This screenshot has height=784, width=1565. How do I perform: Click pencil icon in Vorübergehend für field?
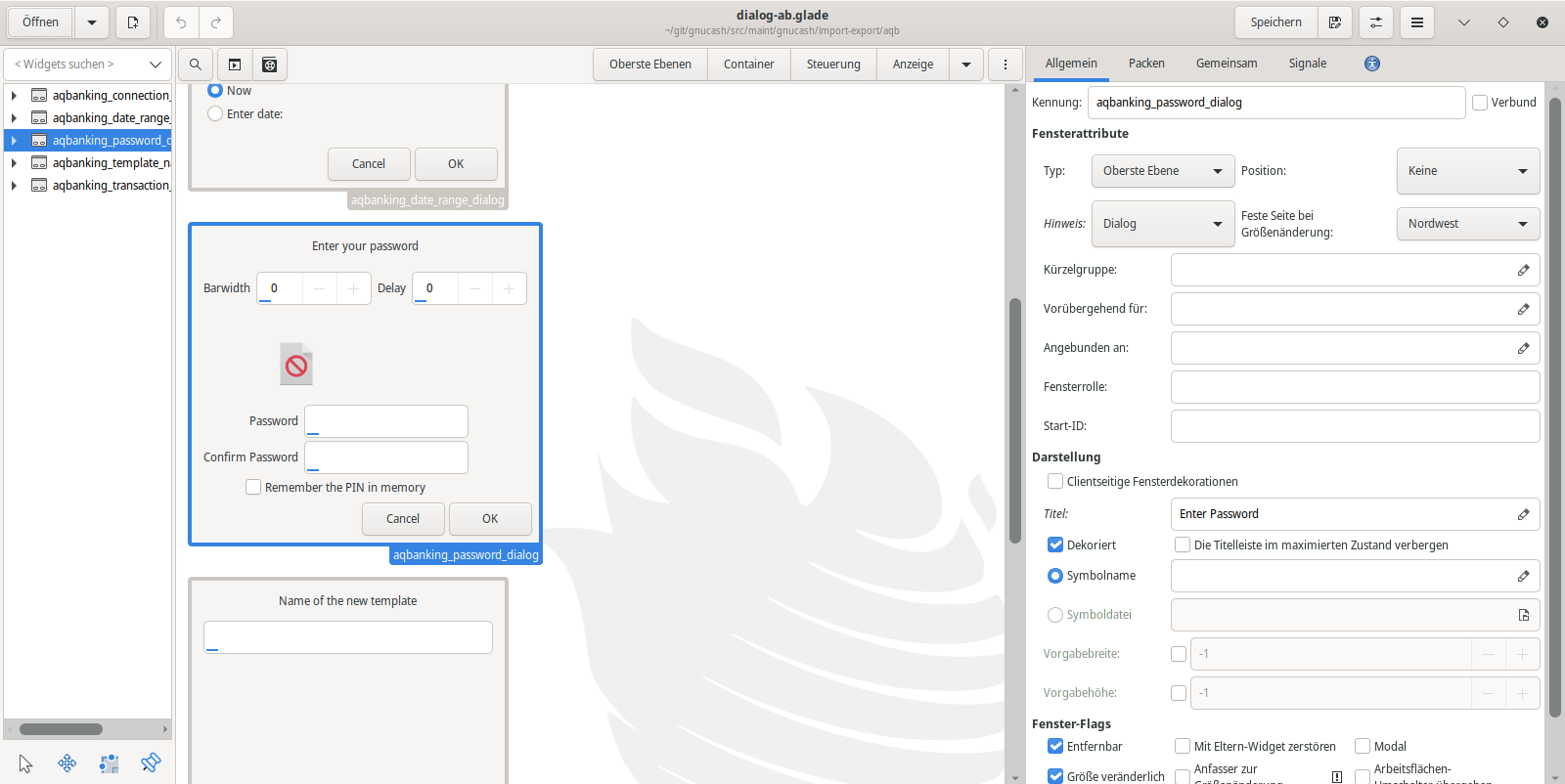click(x=1523, y=309)
